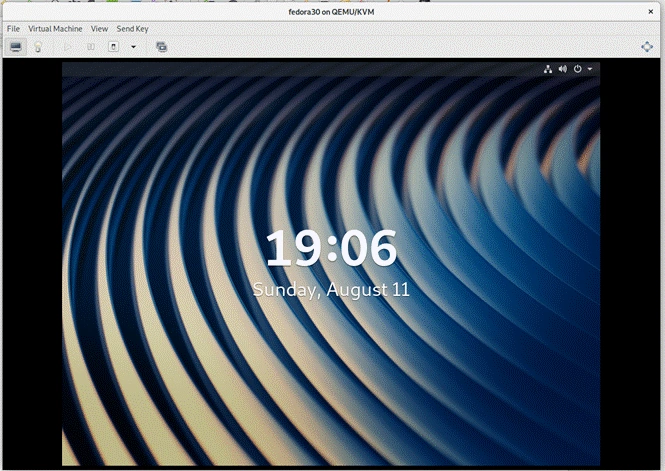Click the guest power icon
This screenshot has width=665, height=471.
[577, 69]
